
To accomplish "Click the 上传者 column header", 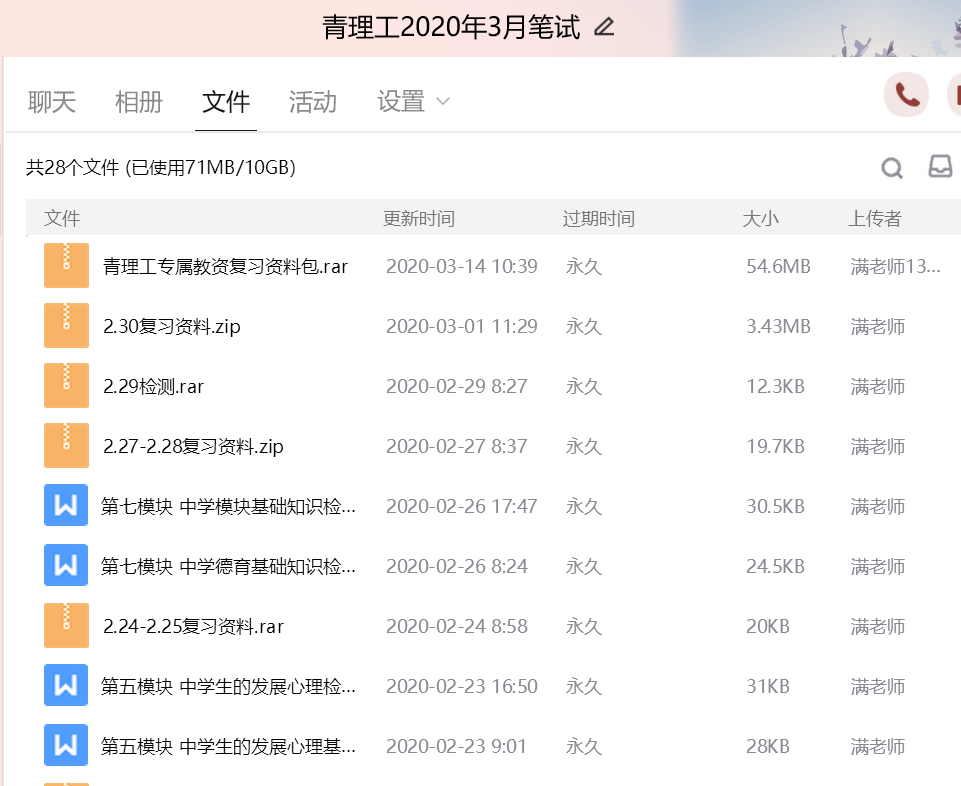I will [875, 219].
